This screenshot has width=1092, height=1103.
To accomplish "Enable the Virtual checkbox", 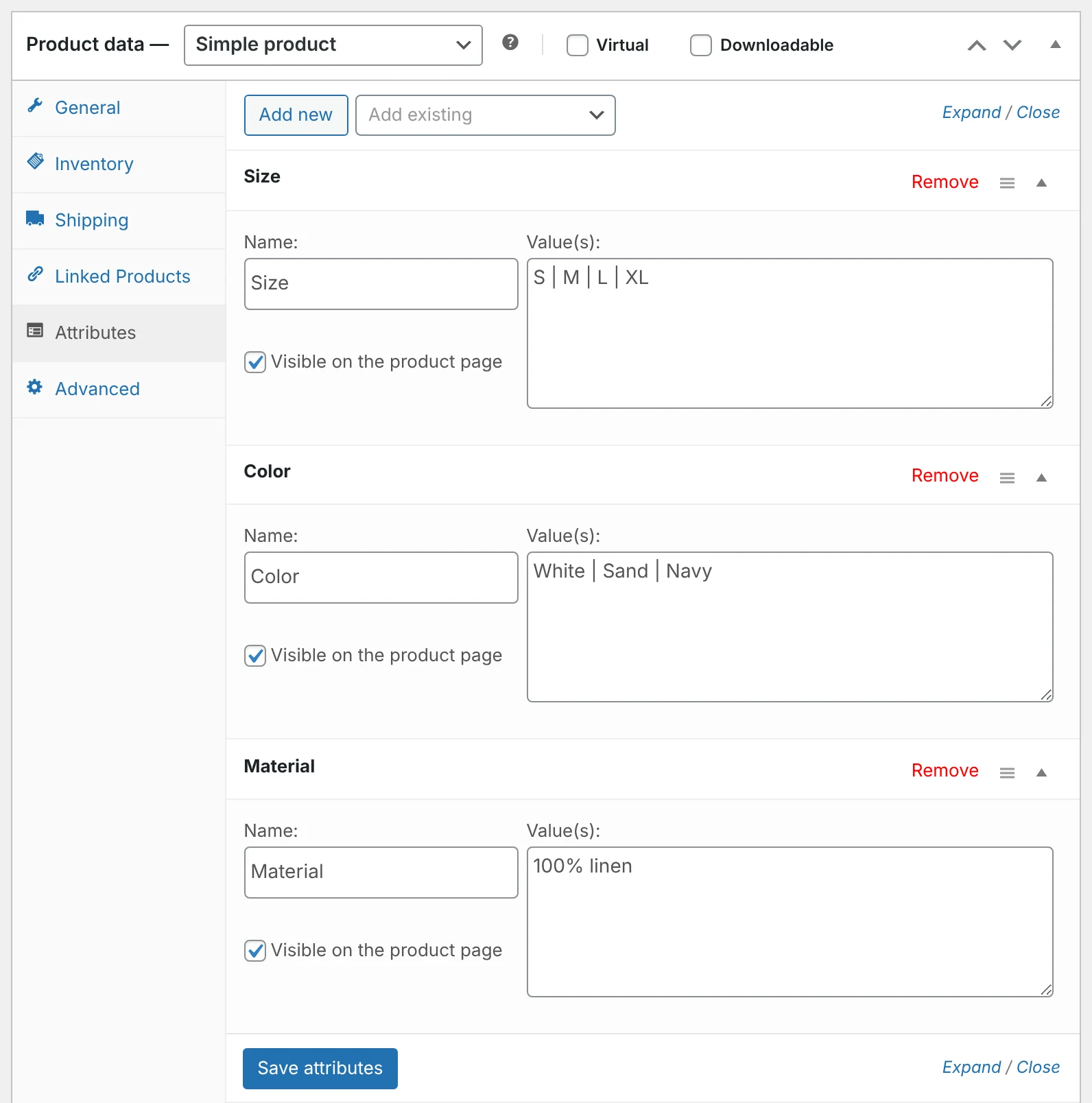I will [x=578, y=45].
